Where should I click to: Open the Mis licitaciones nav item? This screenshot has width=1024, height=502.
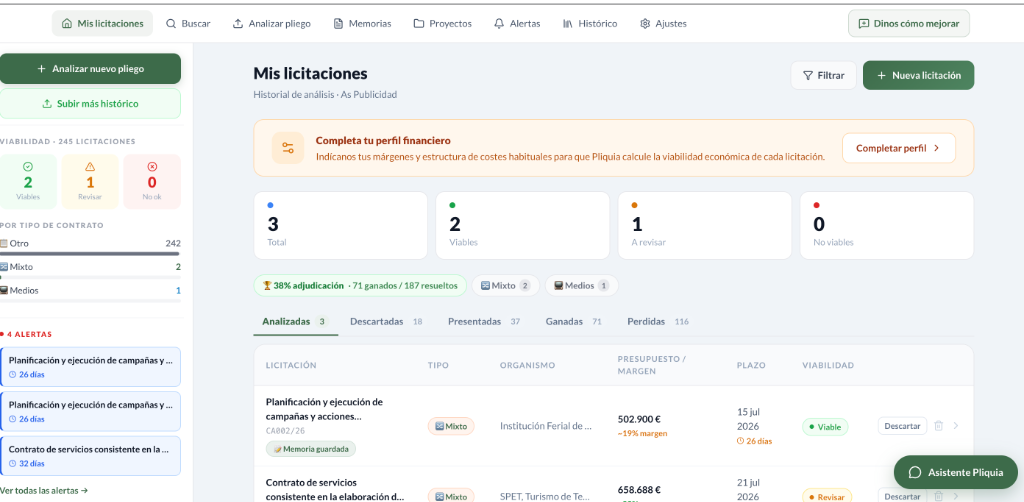[x=103, y=24]
